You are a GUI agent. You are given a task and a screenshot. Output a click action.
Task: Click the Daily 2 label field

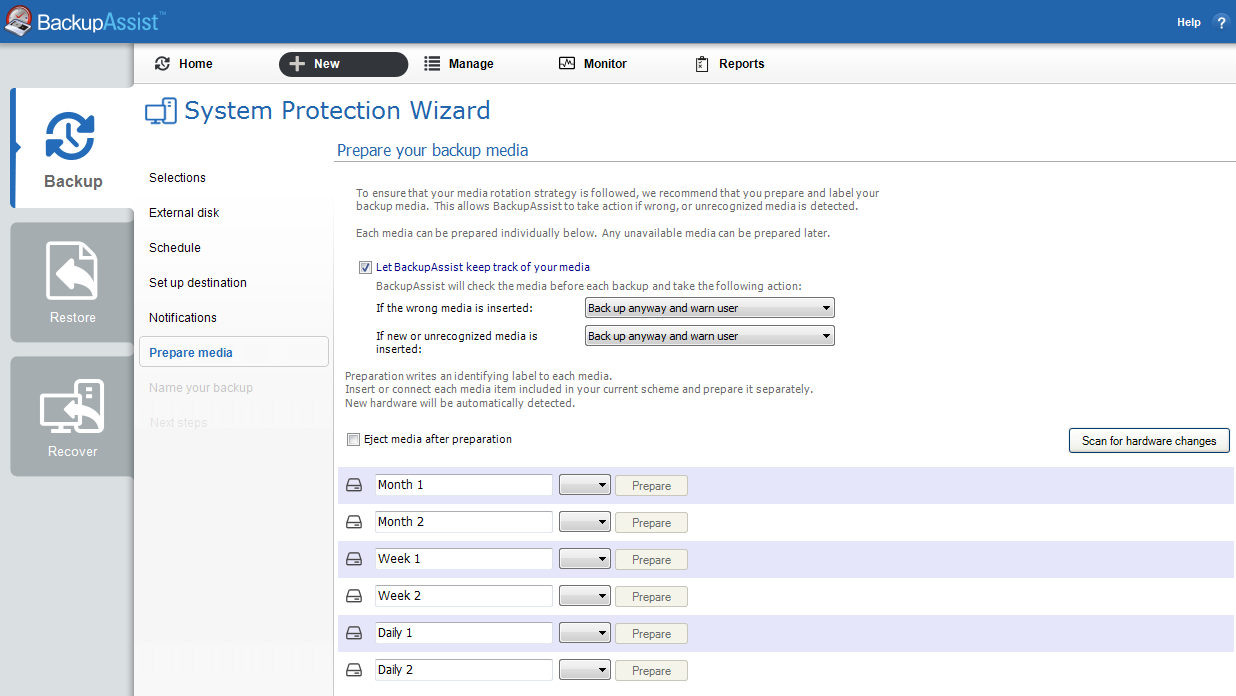pos(464,670)
